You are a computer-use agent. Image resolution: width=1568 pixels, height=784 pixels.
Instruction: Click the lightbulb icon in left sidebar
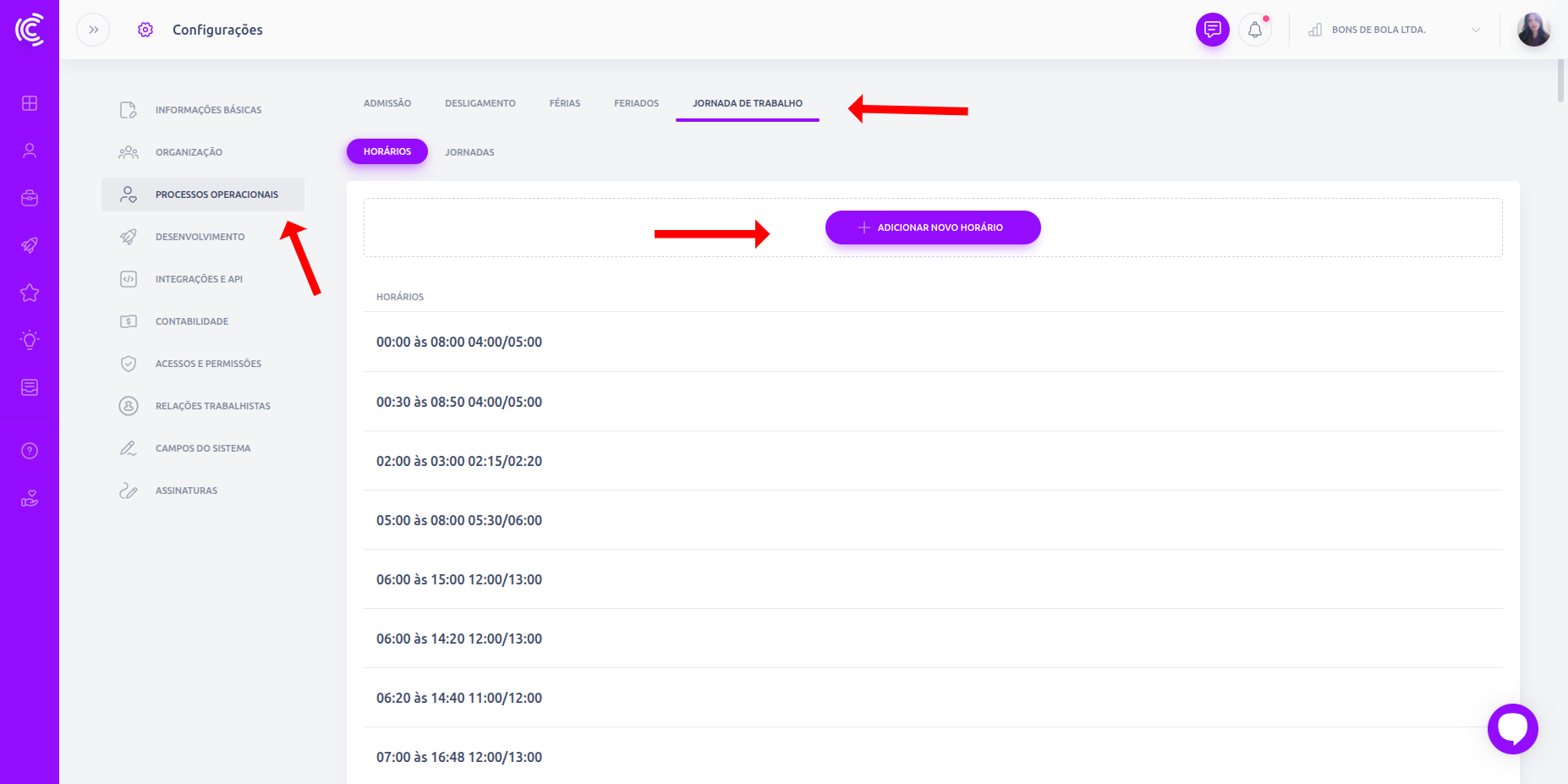[x=30, y=340]
